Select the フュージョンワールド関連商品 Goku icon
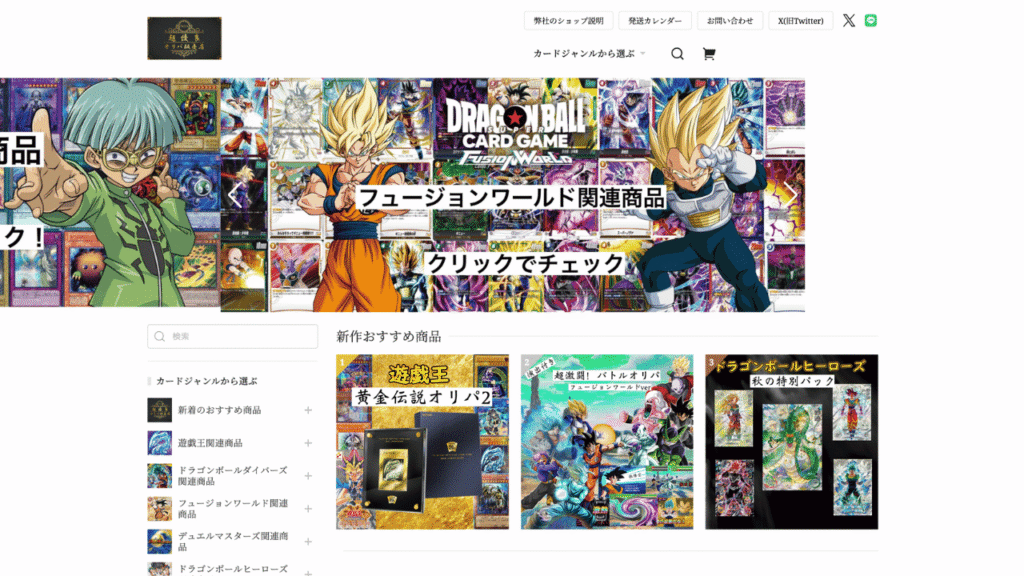Image resolution: width=1024 pixels, height=576 pixels. coord(161,509)
